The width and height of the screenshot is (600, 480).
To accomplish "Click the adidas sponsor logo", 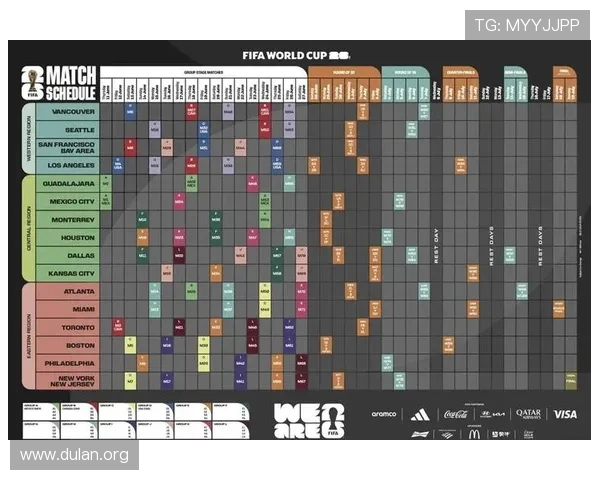I will point(419,414).
